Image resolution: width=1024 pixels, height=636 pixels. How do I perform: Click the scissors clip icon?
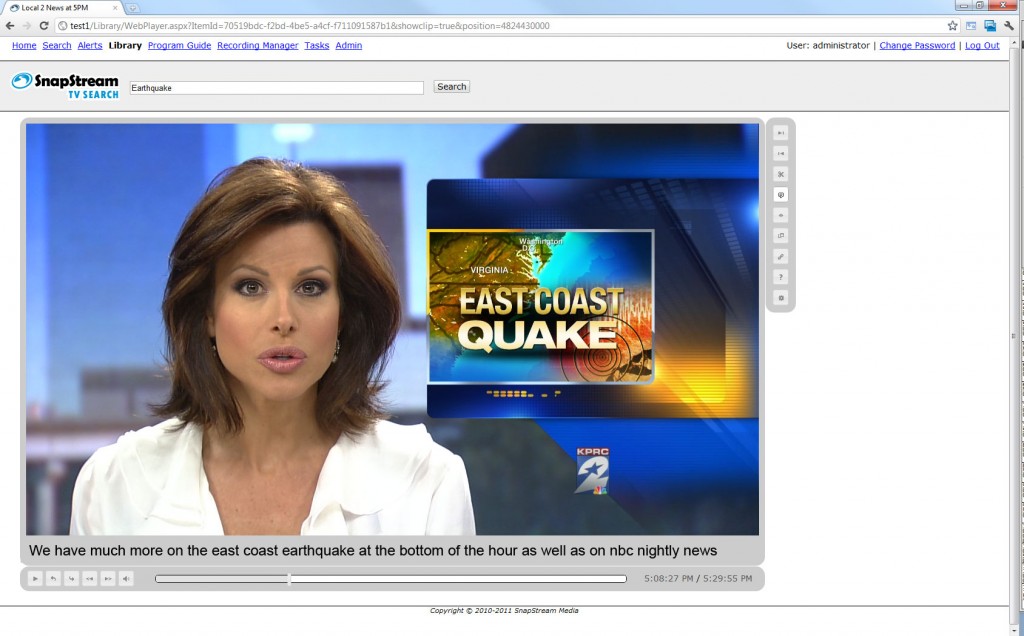coord(781,174)
